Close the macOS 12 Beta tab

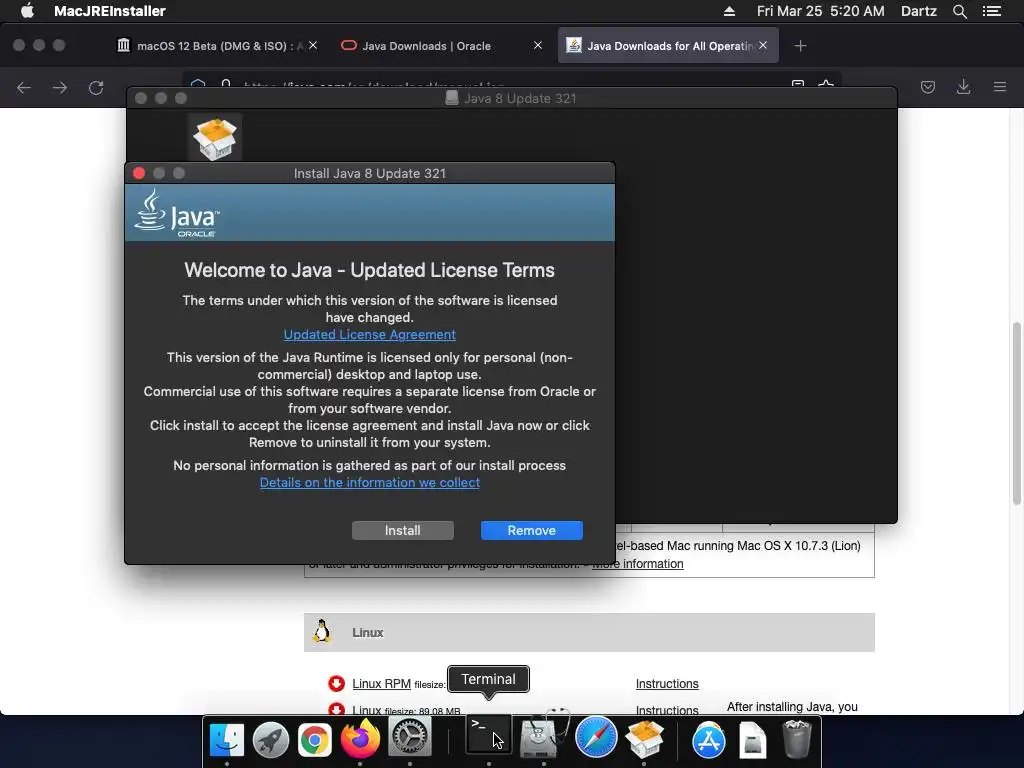tap(313, 45)
